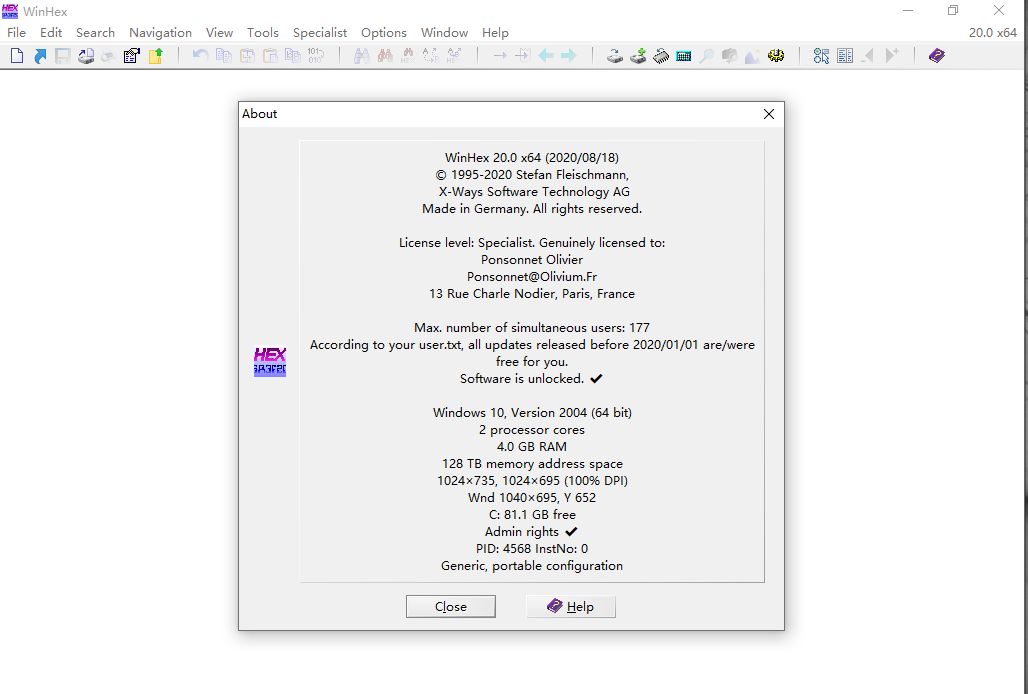Click the Close button in About dialog
The width and height of the screenshot is (1028, 694).
pyautogui.click(x=450, y=606)
